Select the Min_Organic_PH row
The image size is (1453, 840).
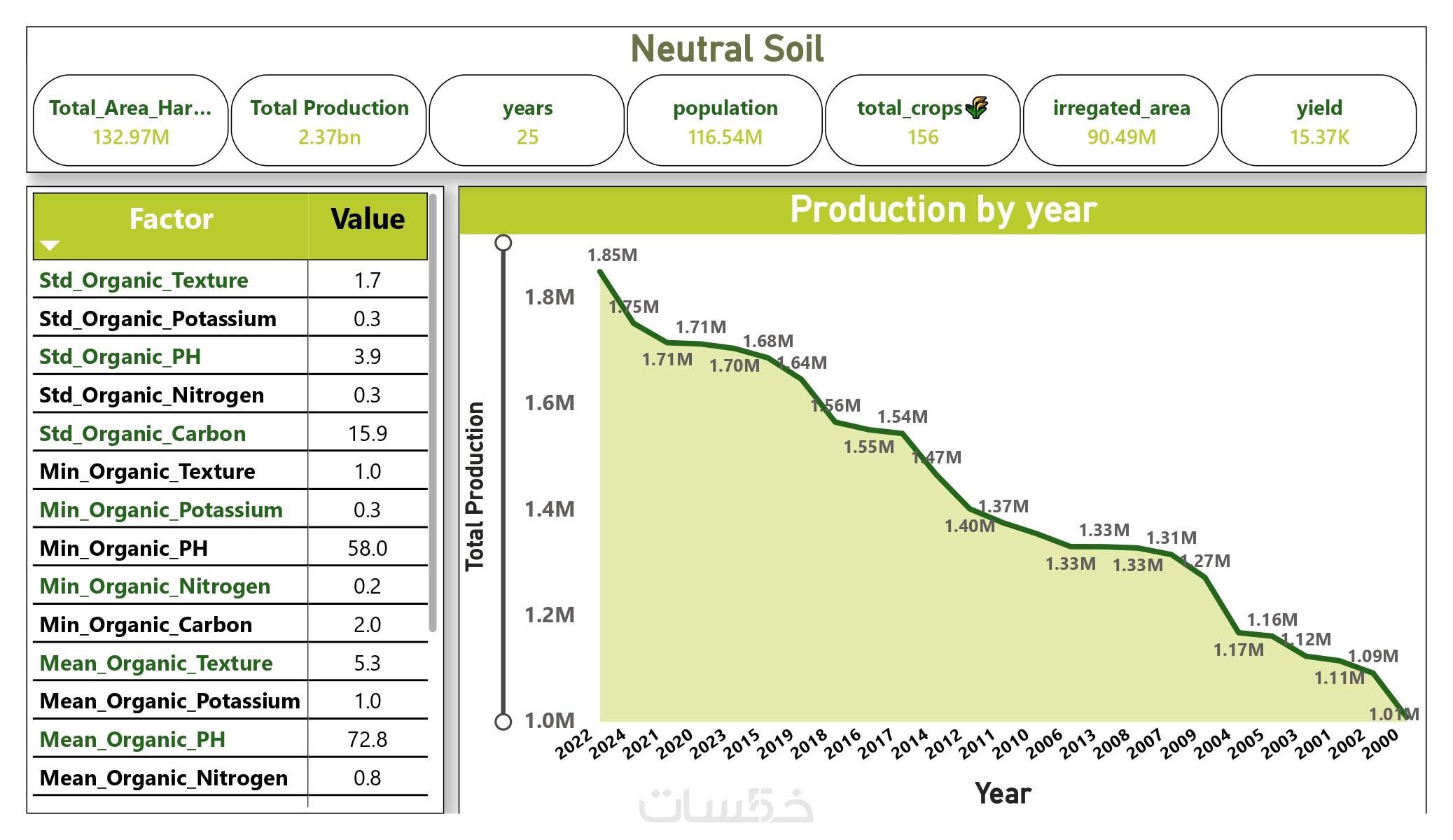(x=124, y=548)
